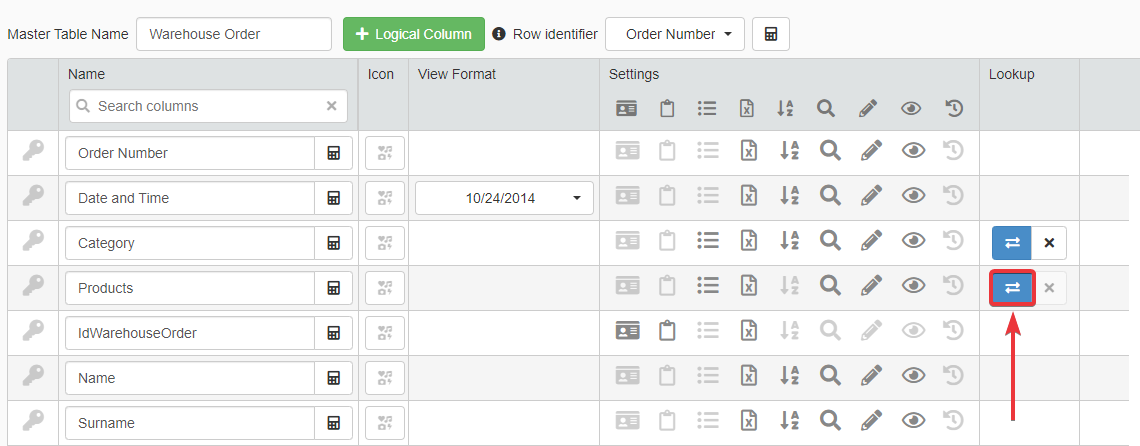Toggle history setting in Date and Time row
Viewport: 1140px width, 446px height.
click(x=953, y=196)
